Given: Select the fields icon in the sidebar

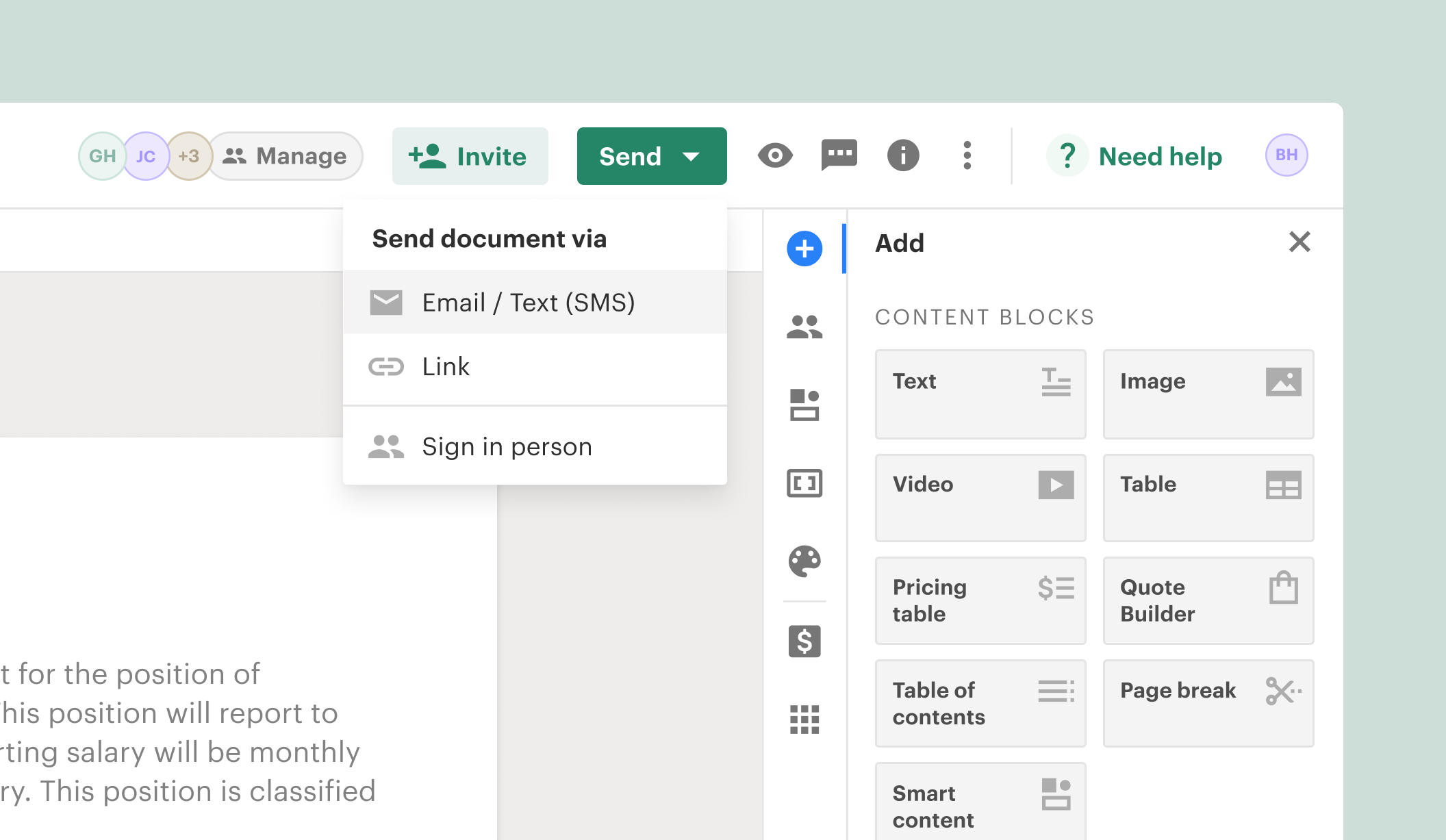Looking at the screenshot, I should (804, 483).
